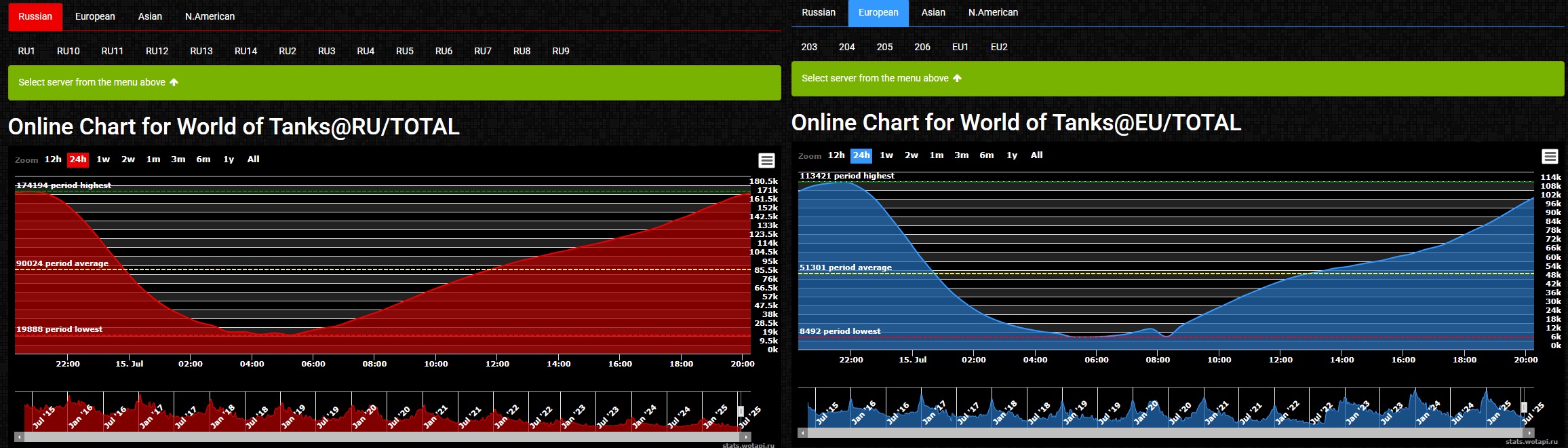Viewport: 1568px width, 448px height.
Task: Set EU chart zoom to 2w
Action: [x=912, y=155]
